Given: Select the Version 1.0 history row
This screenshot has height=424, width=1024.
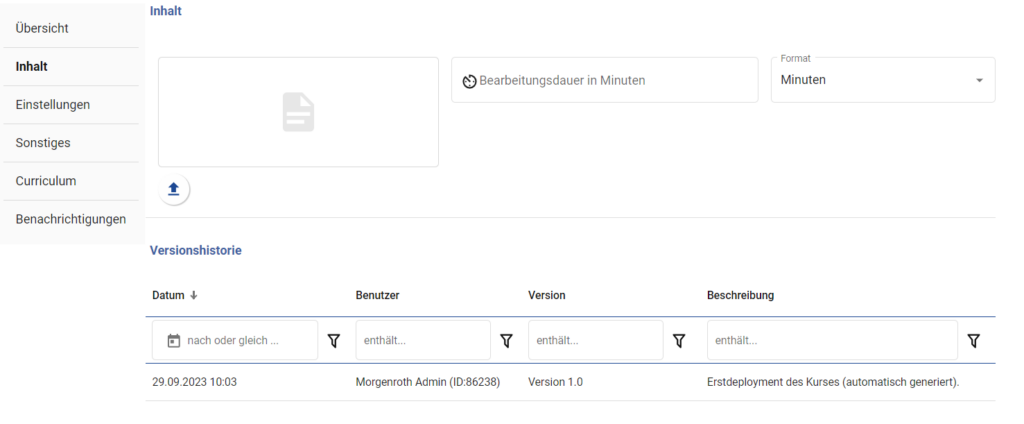Looking at the screenshot, I should tap(571, 382).
